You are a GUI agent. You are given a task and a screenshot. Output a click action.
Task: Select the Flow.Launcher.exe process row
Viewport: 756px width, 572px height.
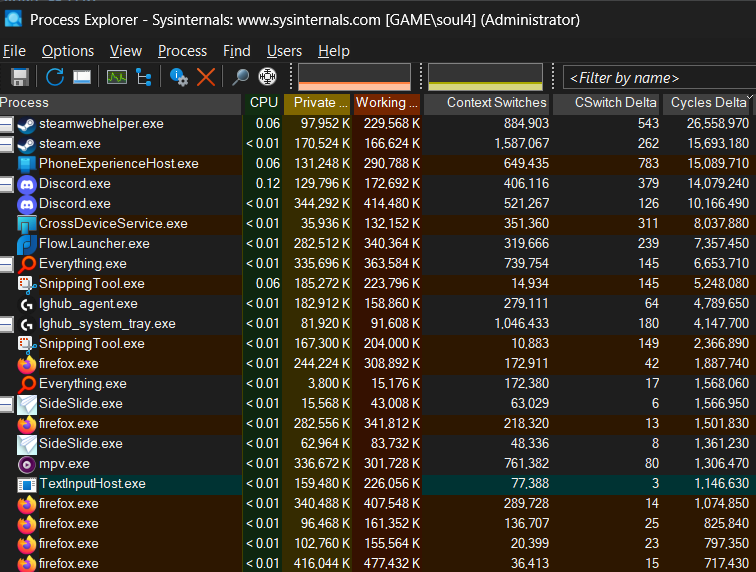(x=378, y=244)
